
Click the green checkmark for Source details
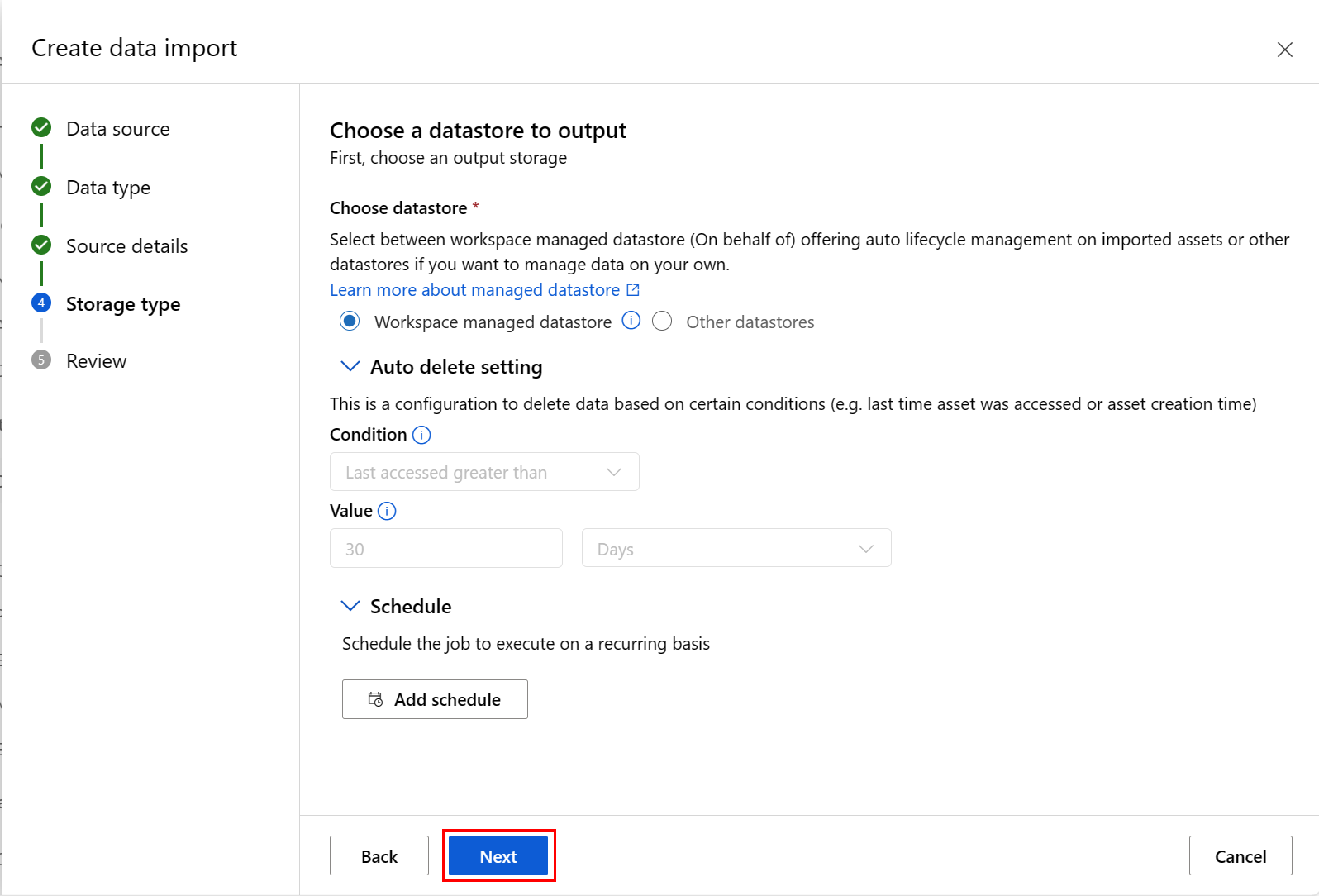coord(41,245)
